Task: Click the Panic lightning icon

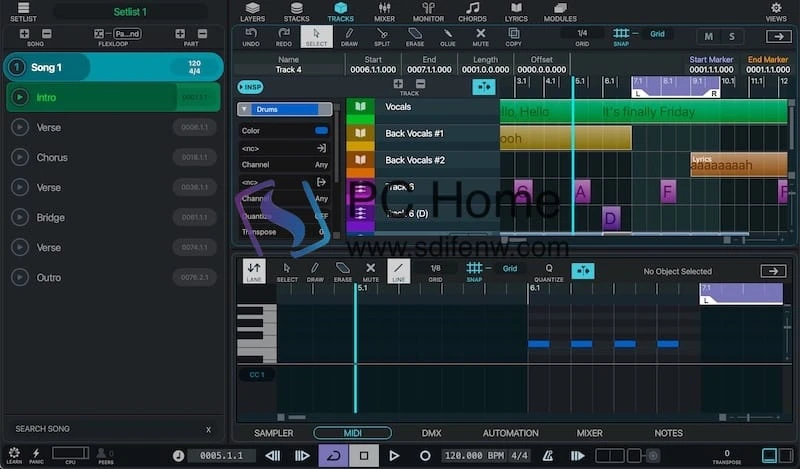Action: [x=36, y=455]
